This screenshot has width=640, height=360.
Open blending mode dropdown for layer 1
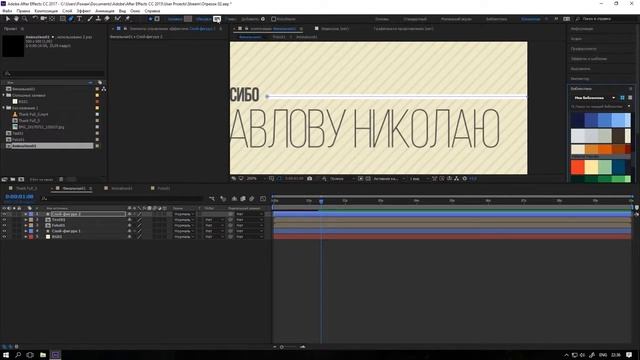click(x=184, y=214)
